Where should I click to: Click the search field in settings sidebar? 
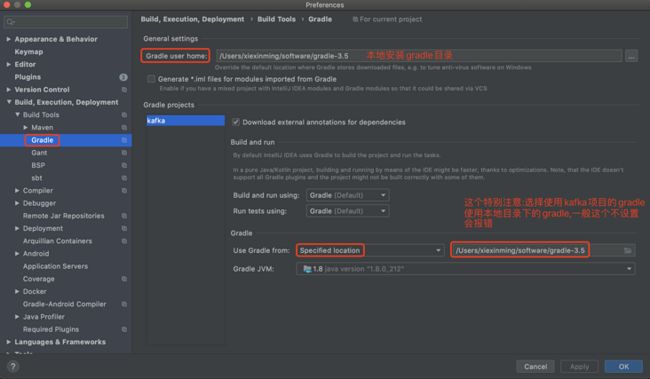click(x=66, y=22)
